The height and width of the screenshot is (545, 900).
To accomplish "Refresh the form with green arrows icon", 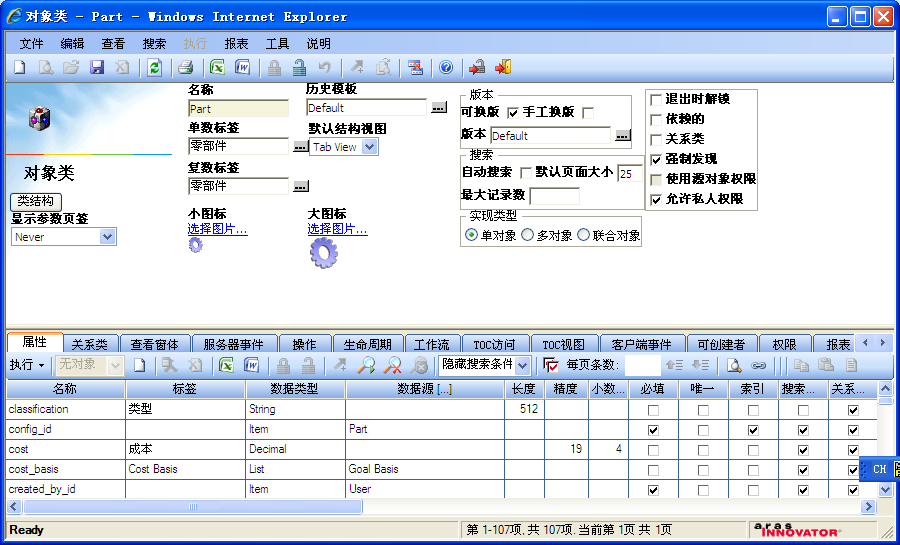I will coord(154,68).
